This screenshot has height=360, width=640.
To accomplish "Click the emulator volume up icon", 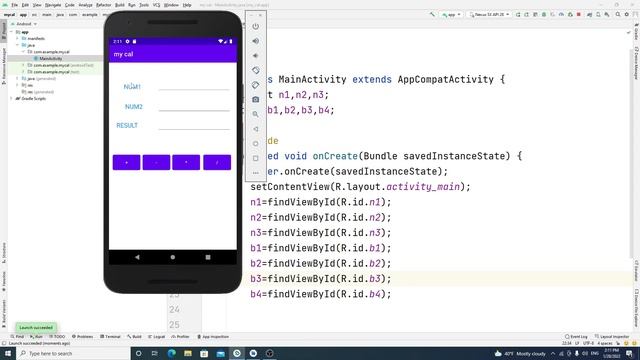I will click(256, 41).
